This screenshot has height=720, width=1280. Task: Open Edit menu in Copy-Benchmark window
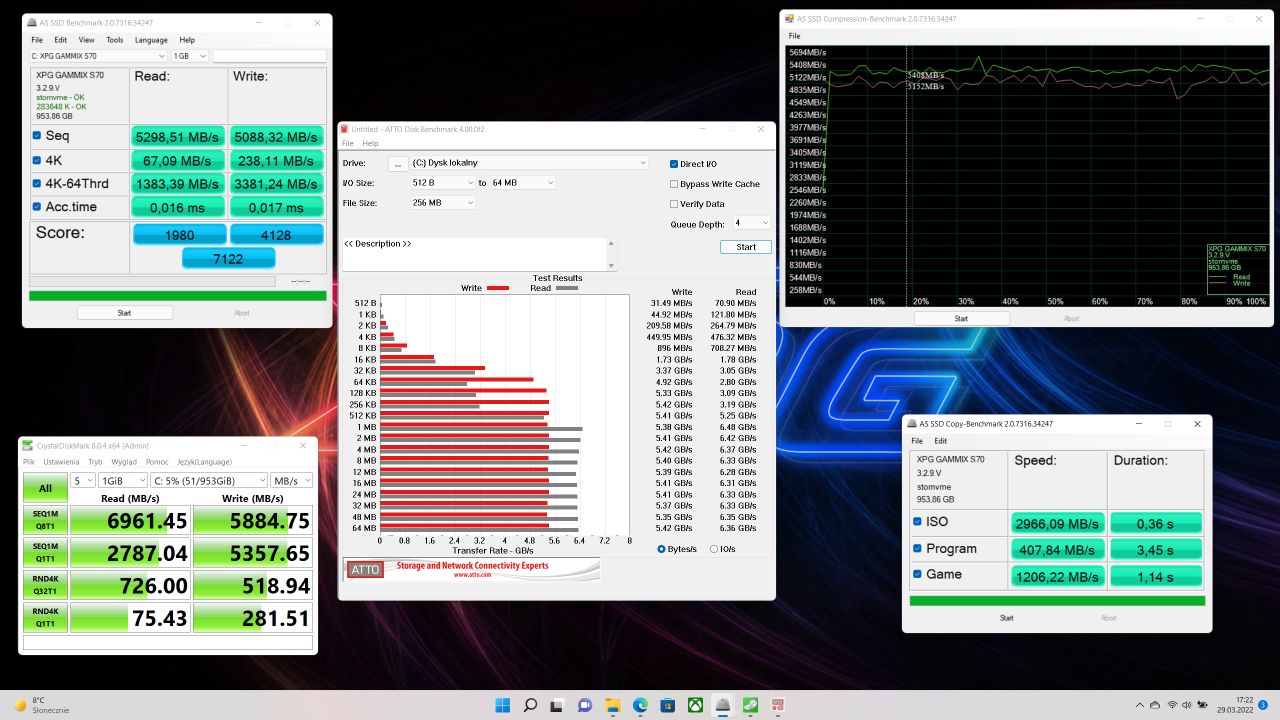click(940, 441)
